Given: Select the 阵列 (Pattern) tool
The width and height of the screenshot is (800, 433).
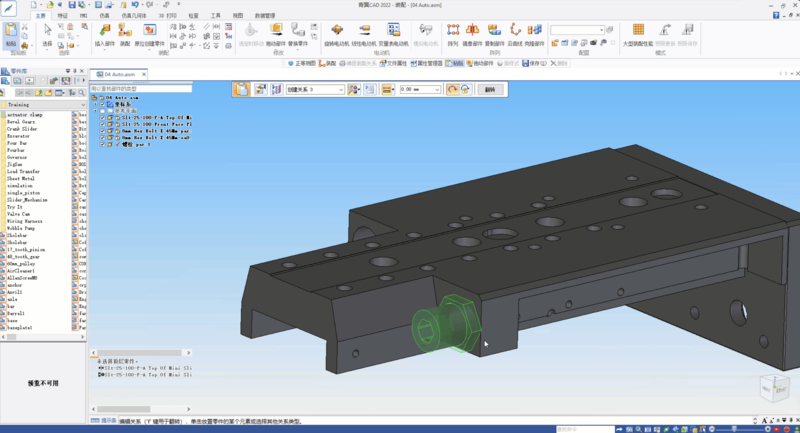Looking at the screenshot, I should coord(452,32).
